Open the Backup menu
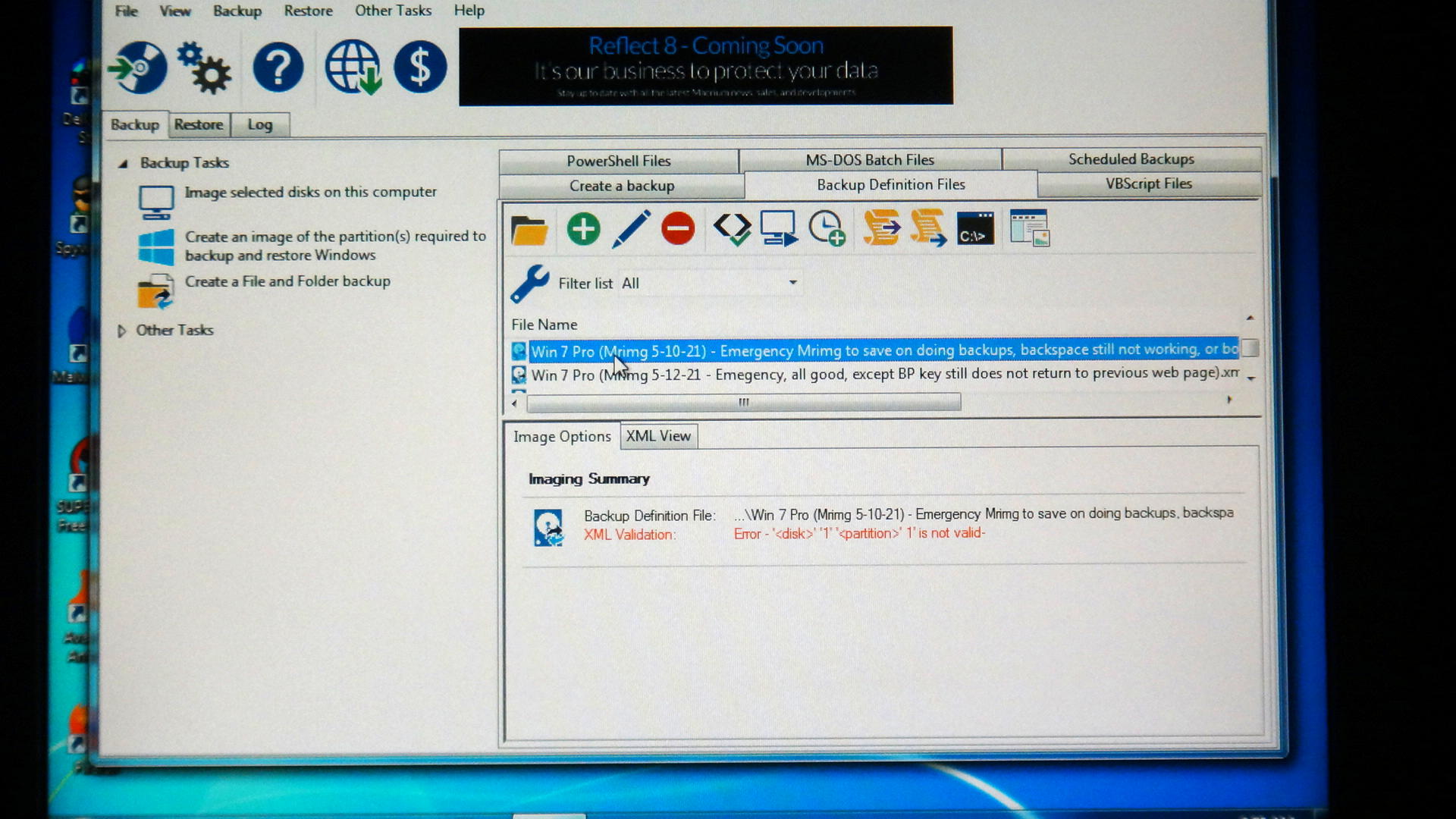The width and height of the screenshot is (1456, 819). pyautogui.click(x=237, y=11)
